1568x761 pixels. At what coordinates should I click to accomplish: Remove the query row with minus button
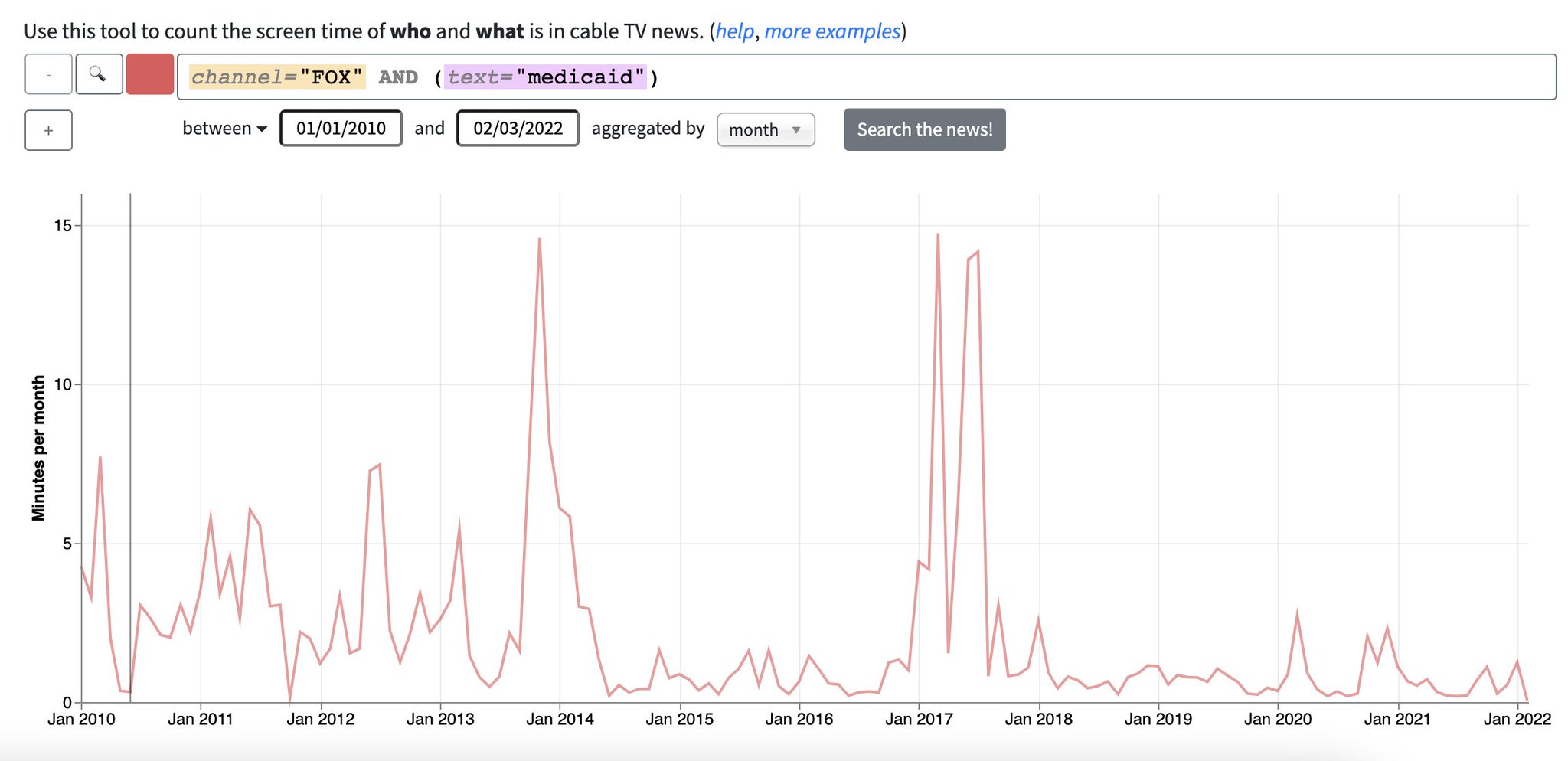pyautogui.click(x=48, y=74)
